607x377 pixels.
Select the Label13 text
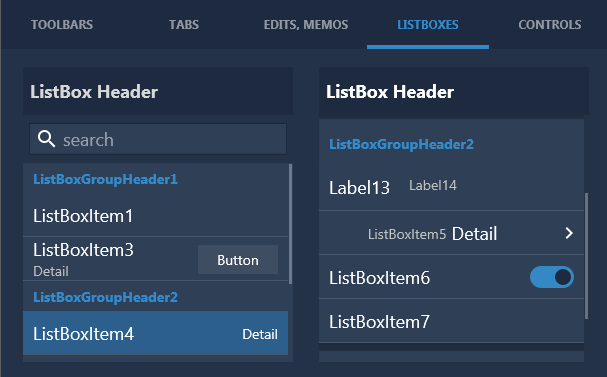pyautogui.click(x=359, y=188)
